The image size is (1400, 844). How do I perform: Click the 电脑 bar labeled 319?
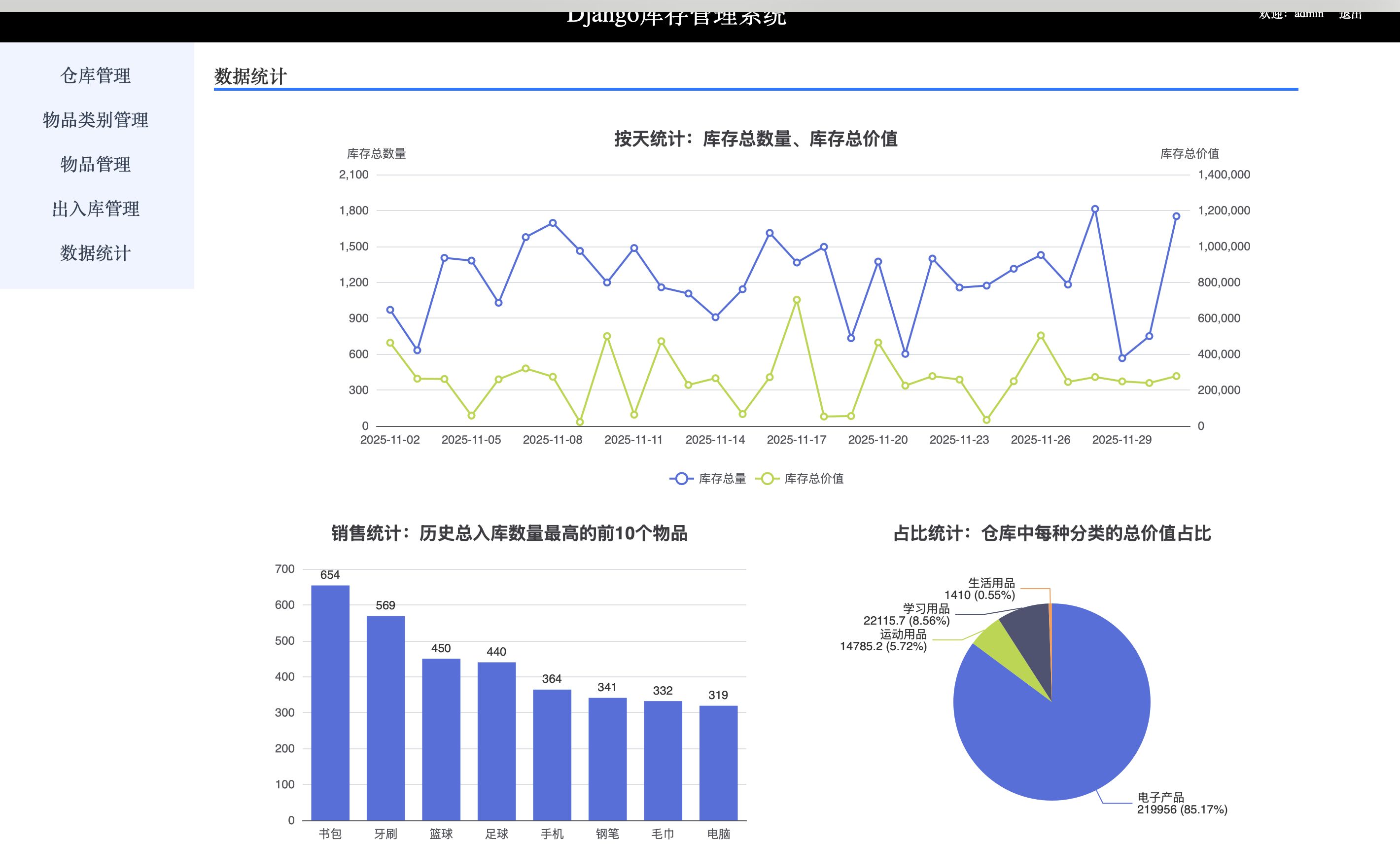point(718,763)
